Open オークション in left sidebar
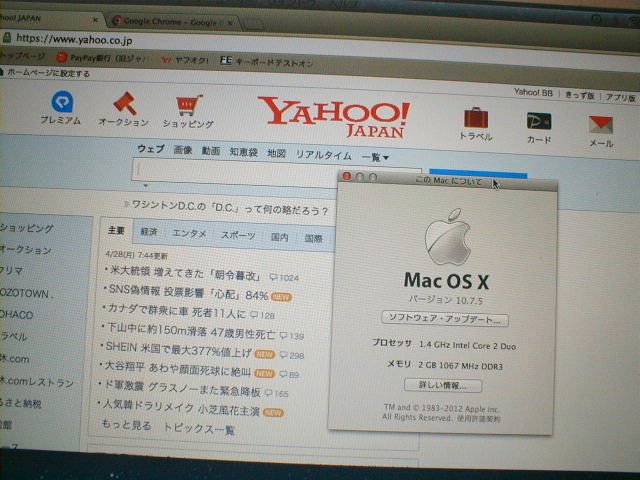This screenshot has height=480, width=640. click(25, 249)
